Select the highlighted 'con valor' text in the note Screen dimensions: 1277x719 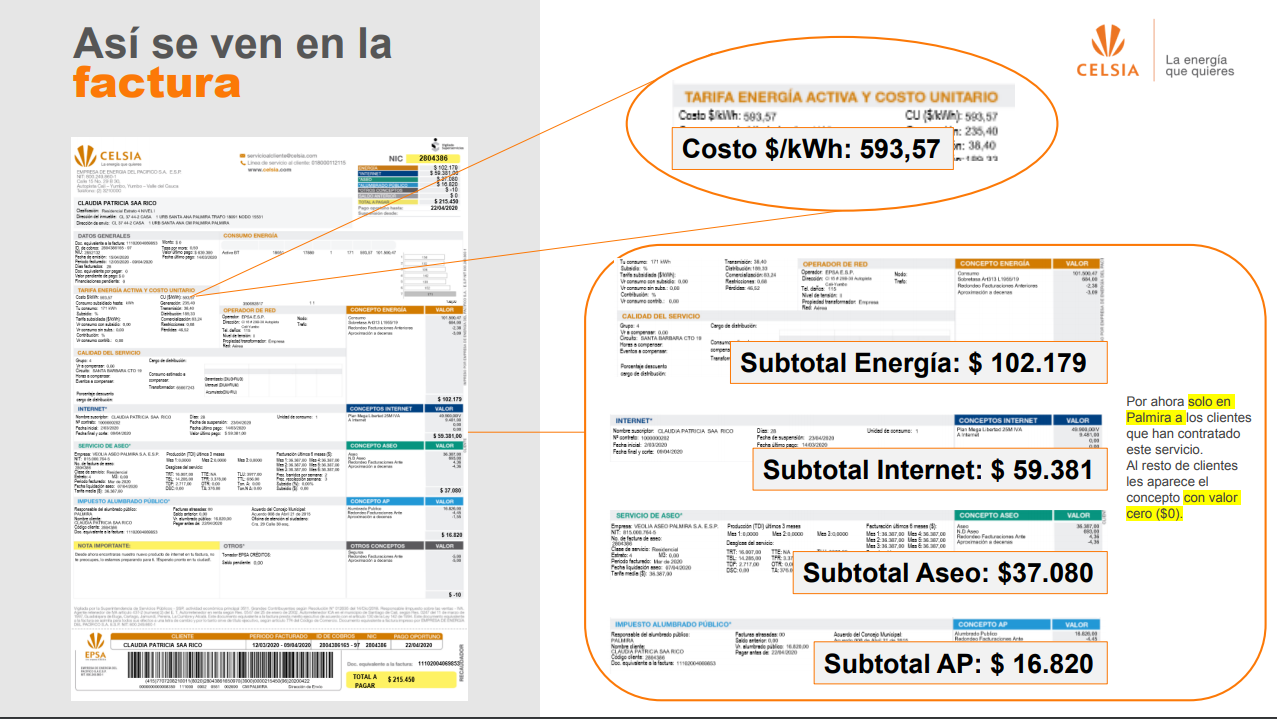(x=1211, y=497)
